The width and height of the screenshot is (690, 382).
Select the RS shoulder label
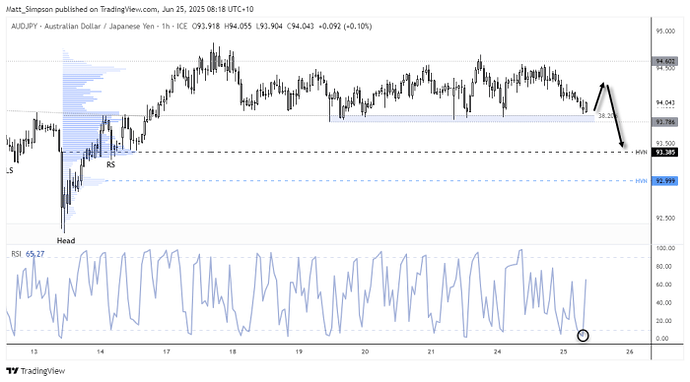coord(110,165)
